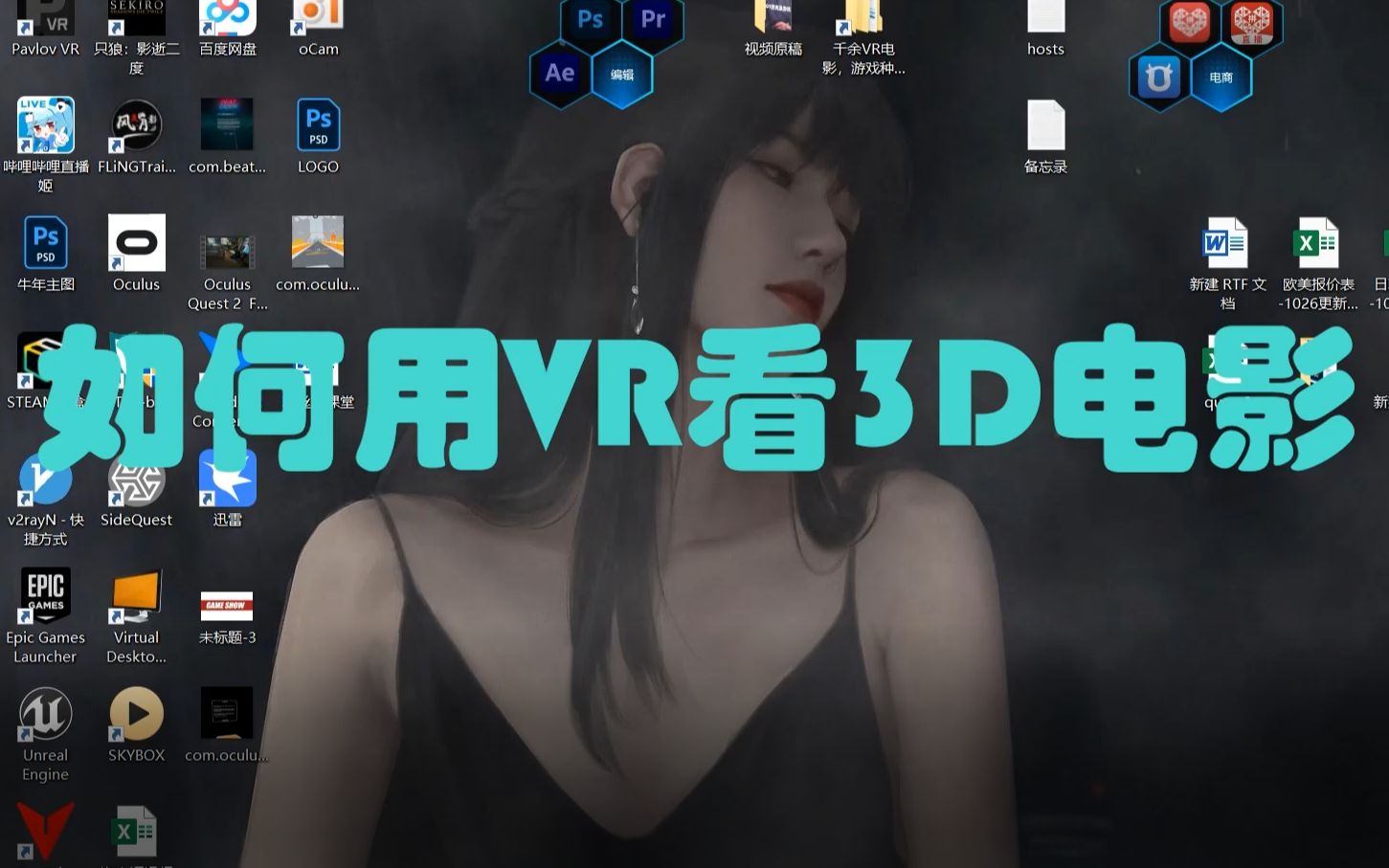Launch 哔哩哔哩直播姬 icon
The image size is (1389, 868).
(x=45, y=125)
